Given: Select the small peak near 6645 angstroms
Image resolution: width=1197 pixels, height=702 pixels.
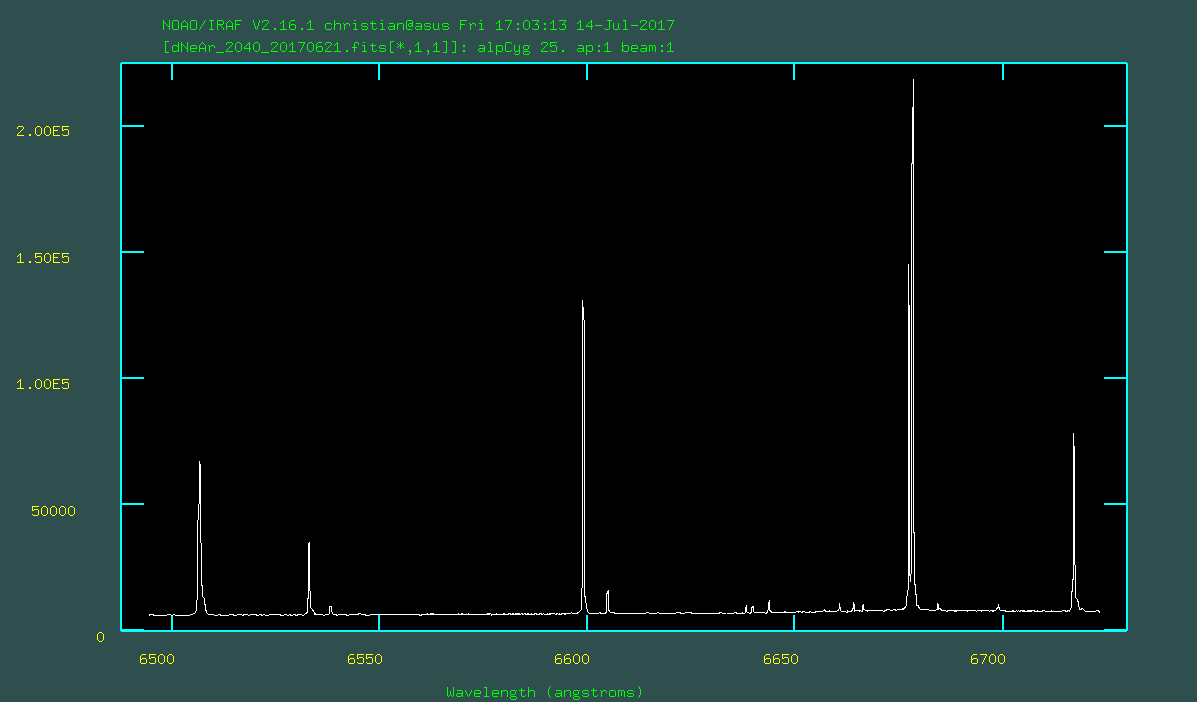Looking at the screenshot, I should tap(768, 603).
